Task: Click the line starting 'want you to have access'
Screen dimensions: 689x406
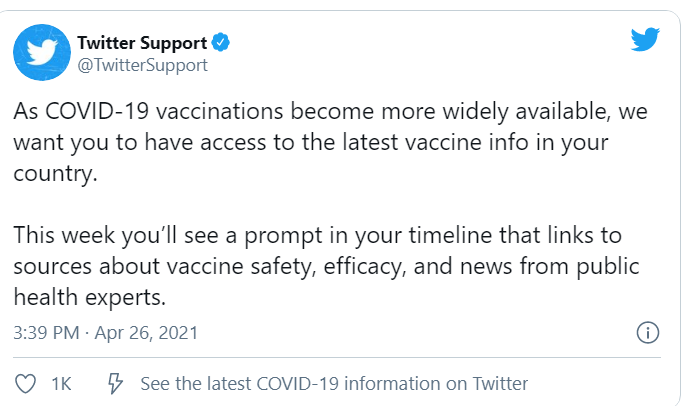Action: pos(311,142)
